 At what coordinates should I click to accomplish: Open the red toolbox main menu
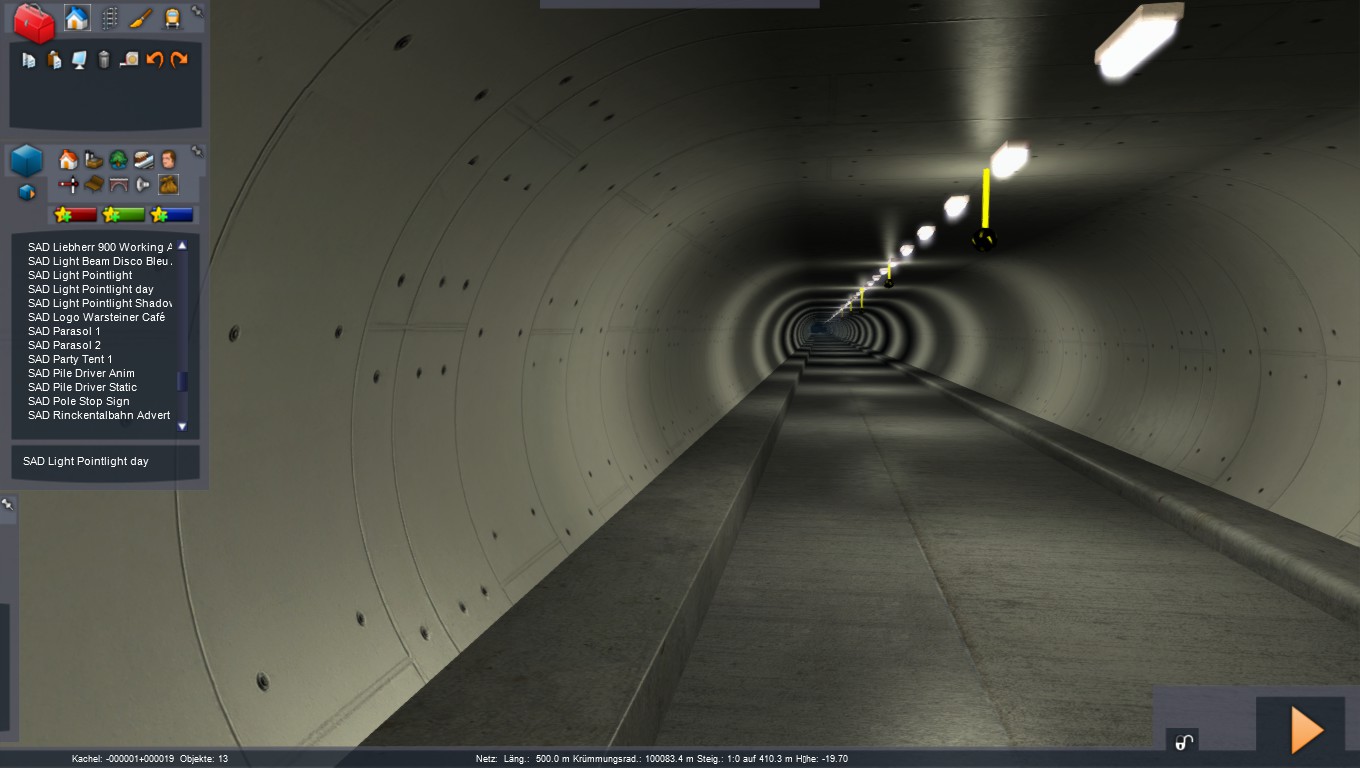[x=34, y=23]
